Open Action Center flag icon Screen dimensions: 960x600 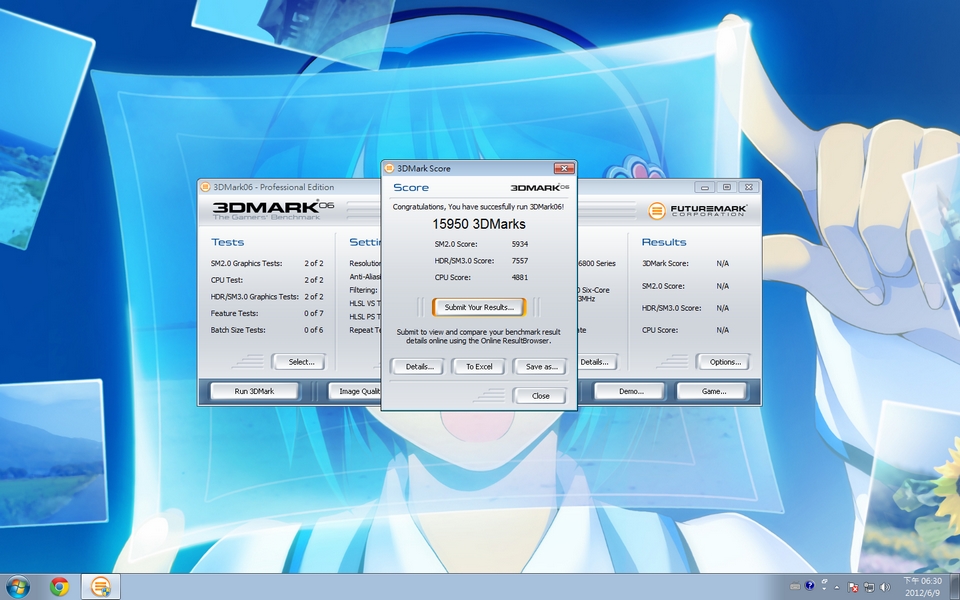[x=853, y=587]
